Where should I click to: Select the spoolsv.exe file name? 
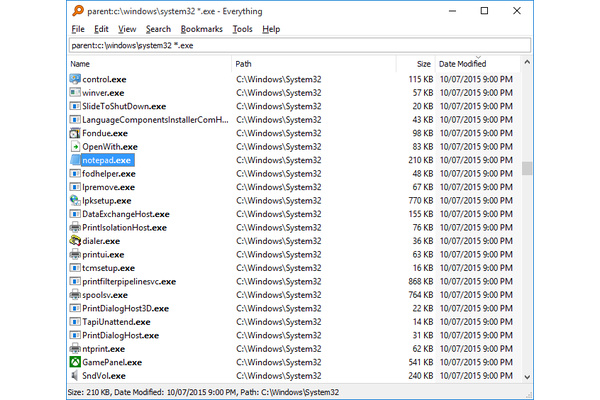[x=105, y=295]
